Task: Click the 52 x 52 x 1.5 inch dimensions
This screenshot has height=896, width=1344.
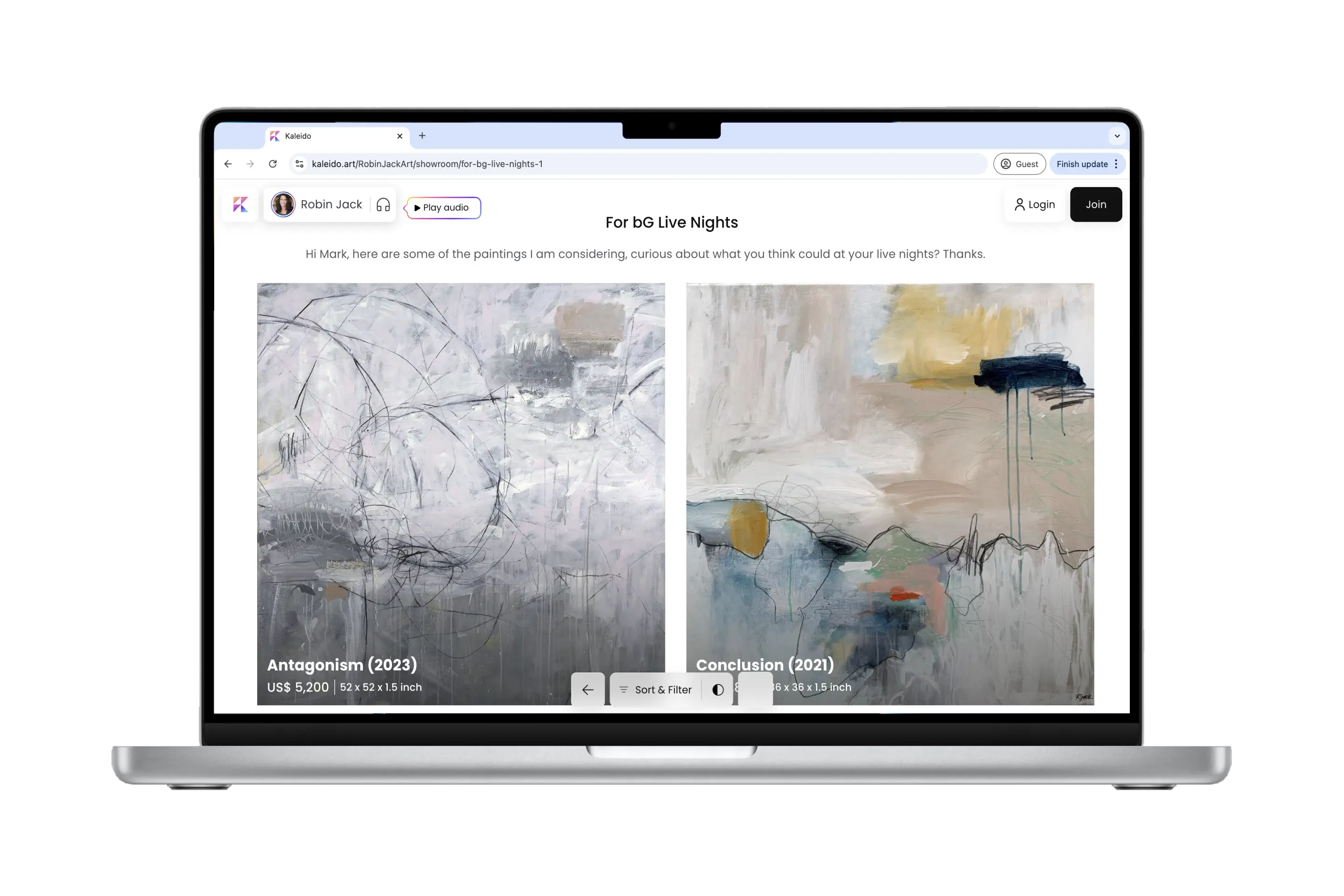Action: (381, 687)
